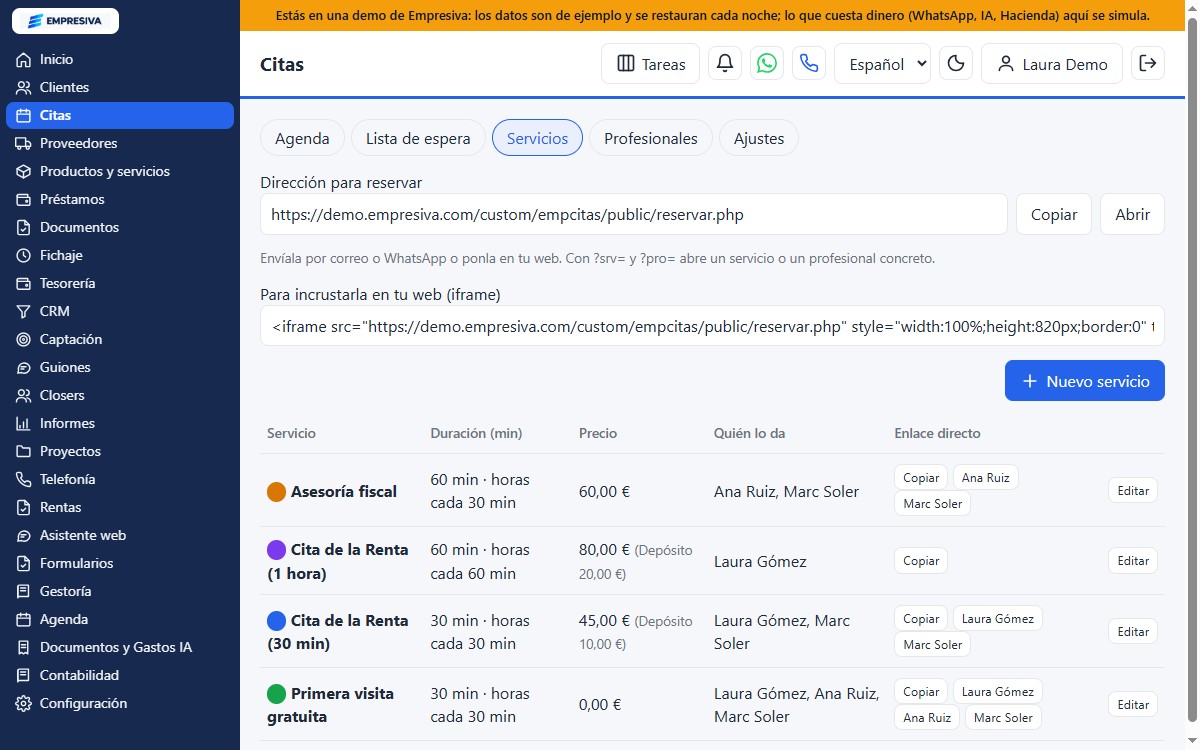Click the Nuevo servicio button
1200x750 pixels.
[x=1085, y=381]
